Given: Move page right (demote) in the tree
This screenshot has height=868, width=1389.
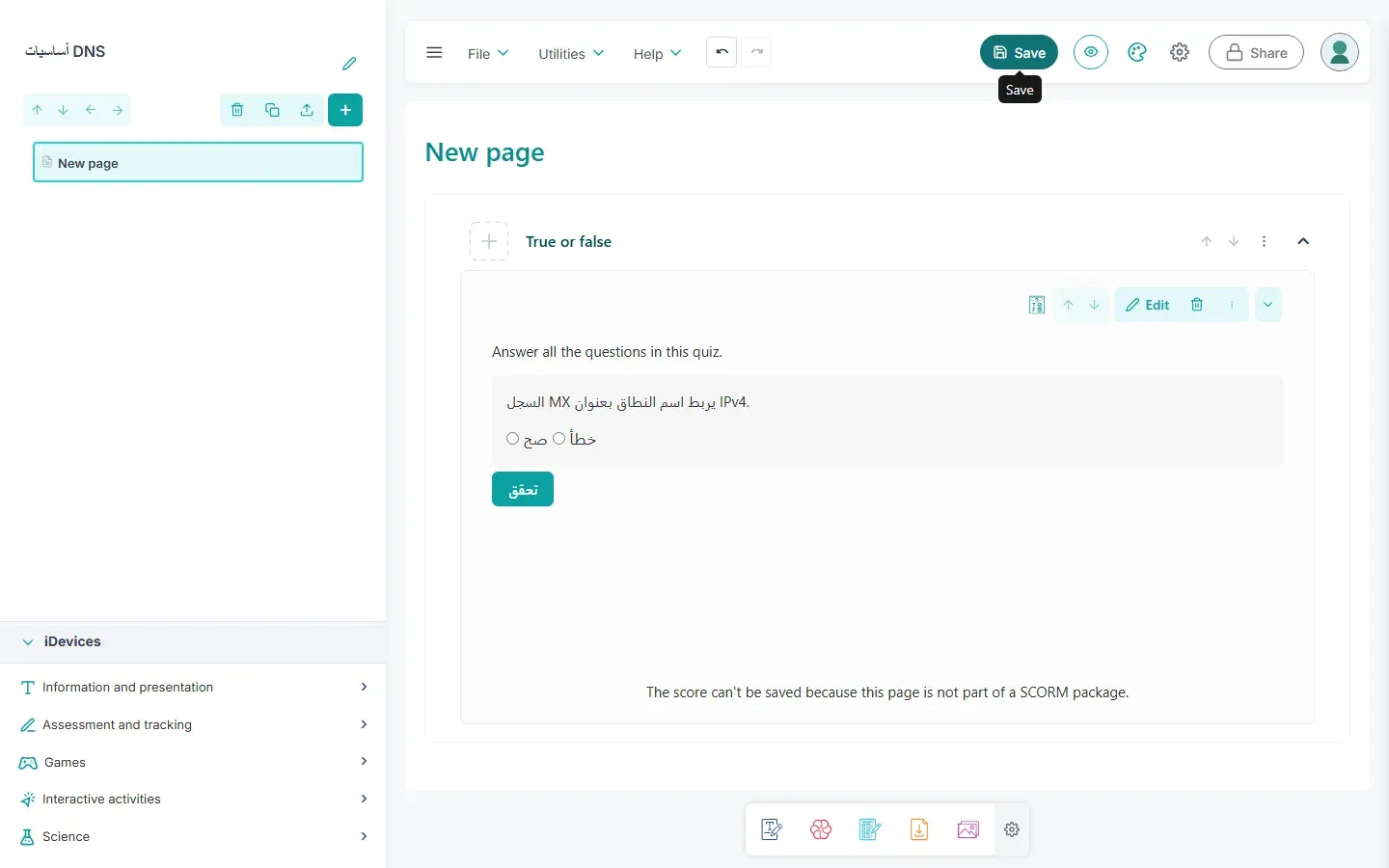Looking at the screenshot, I should [118, 110].
